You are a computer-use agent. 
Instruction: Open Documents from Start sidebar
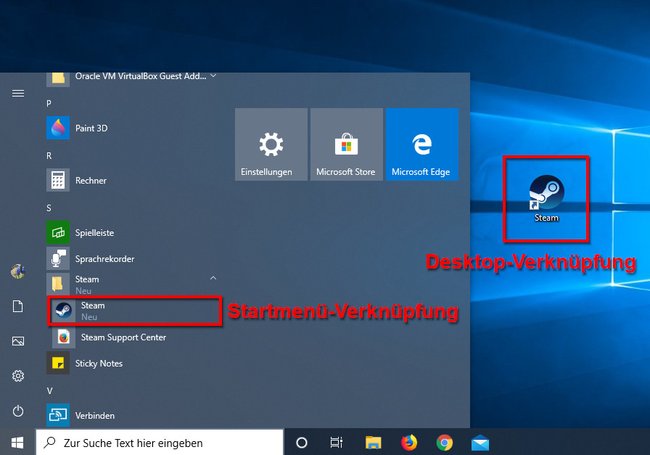[x=18, y=306]
